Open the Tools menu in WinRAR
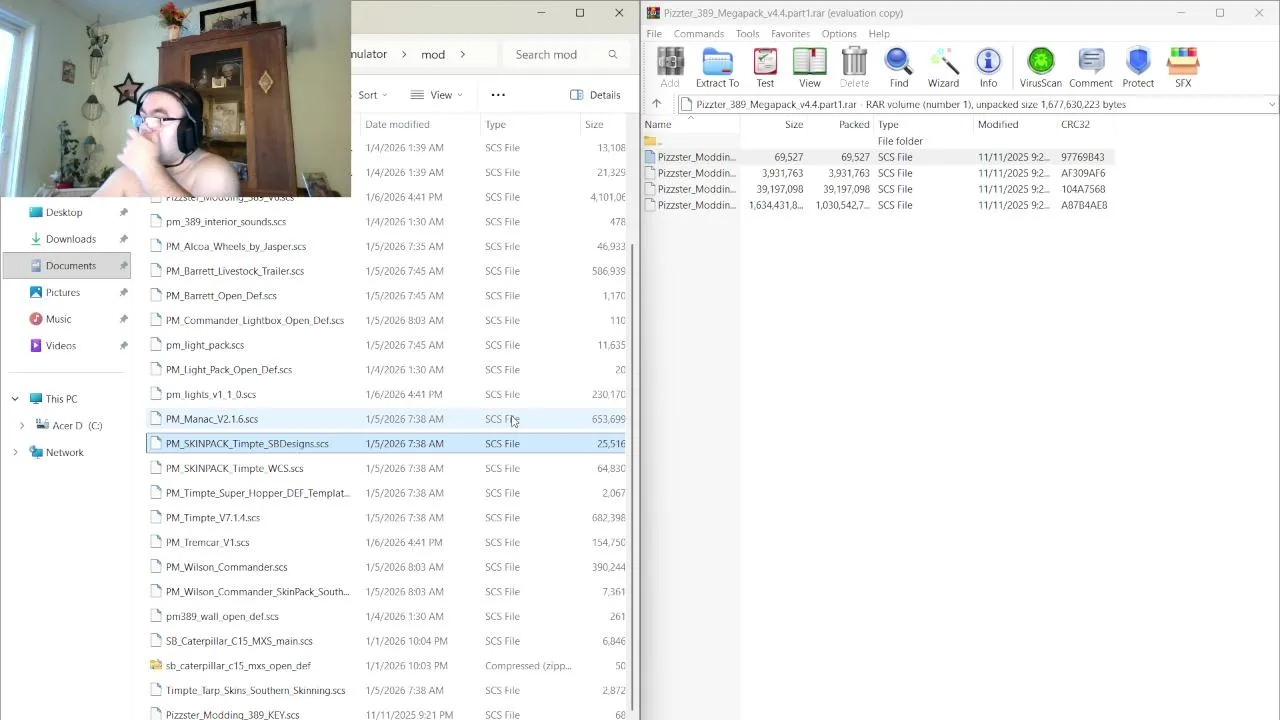Image resolution: width=1280 pixels, height=720 pixels. tap(748, 34)
